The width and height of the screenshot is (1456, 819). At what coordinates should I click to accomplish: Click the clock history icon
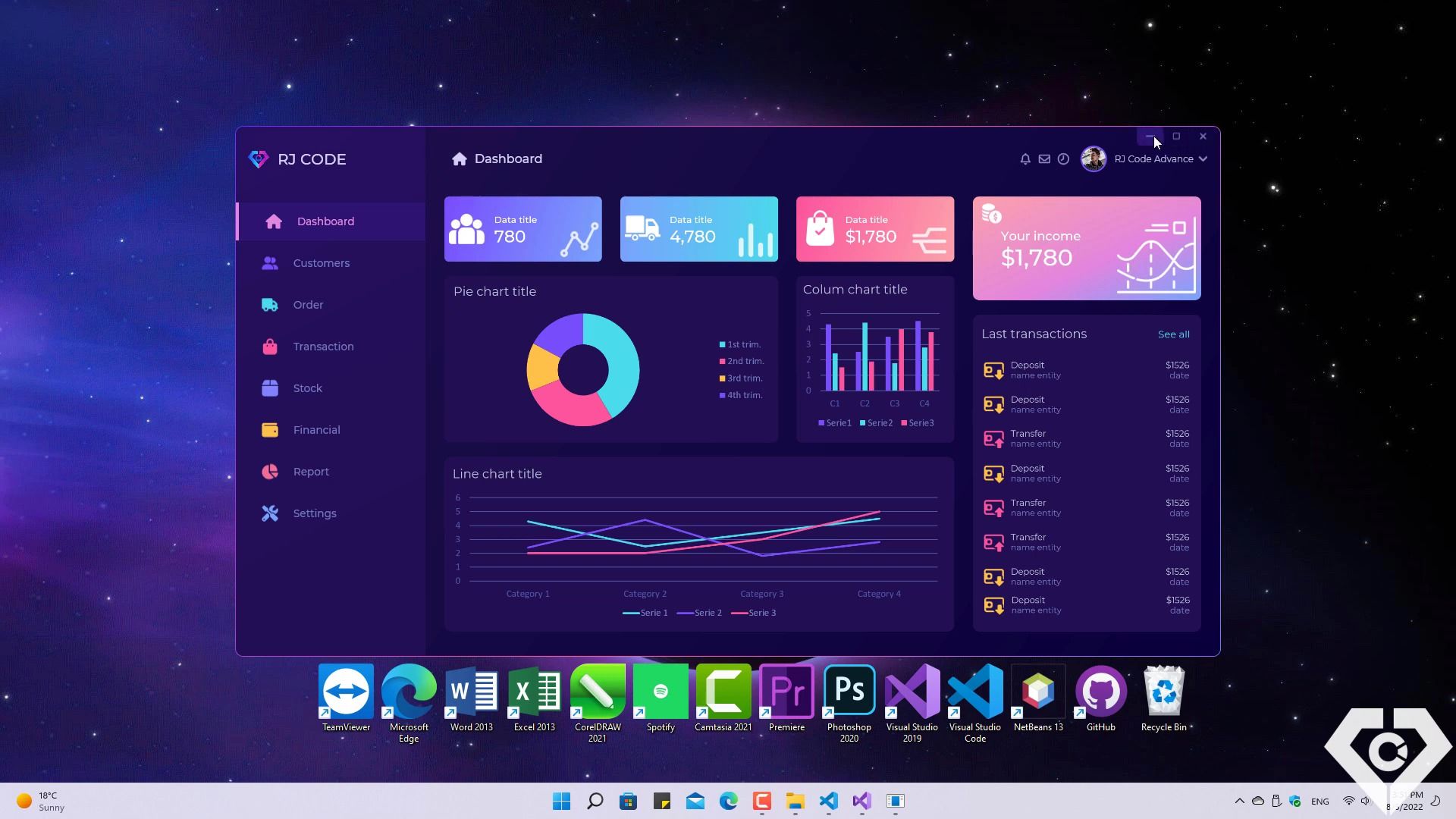(1063, 159)
